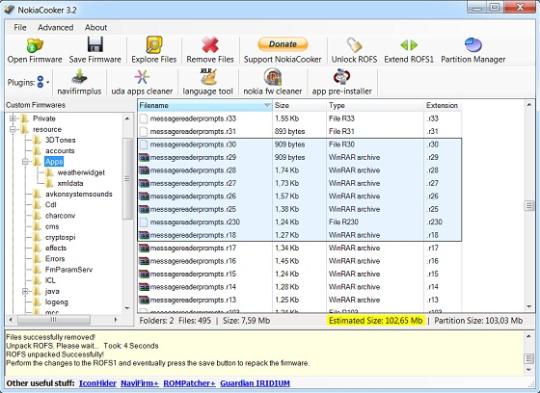Viewport: 540px width, 393px height.
Task: Click the WinRAR icon of messagereaderprompts.r27
Action: (144, 184)
